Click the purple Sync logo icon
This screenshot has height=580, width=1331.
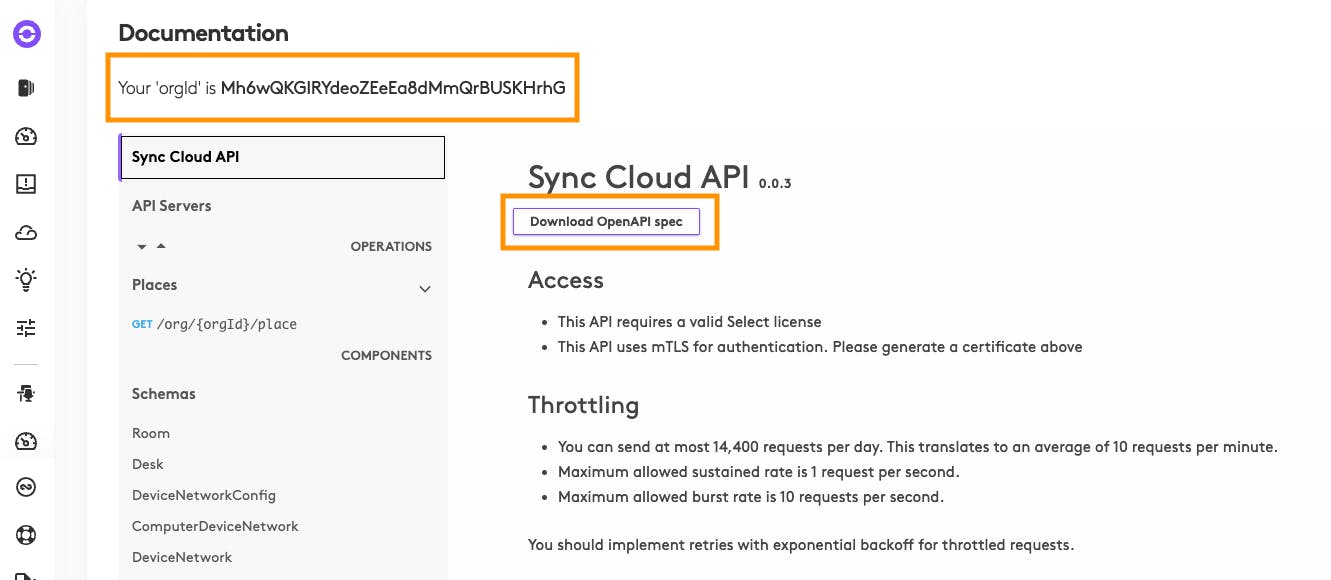[x=27, y=35]
